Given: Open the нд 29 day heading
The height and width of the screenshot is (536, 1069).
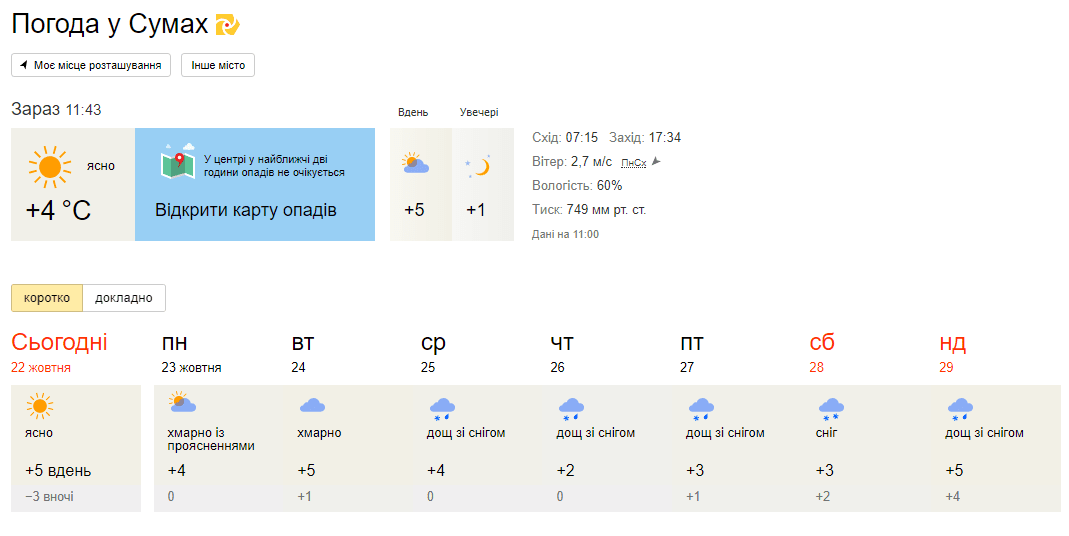Looking at the screenshot, I should (952, 353).
